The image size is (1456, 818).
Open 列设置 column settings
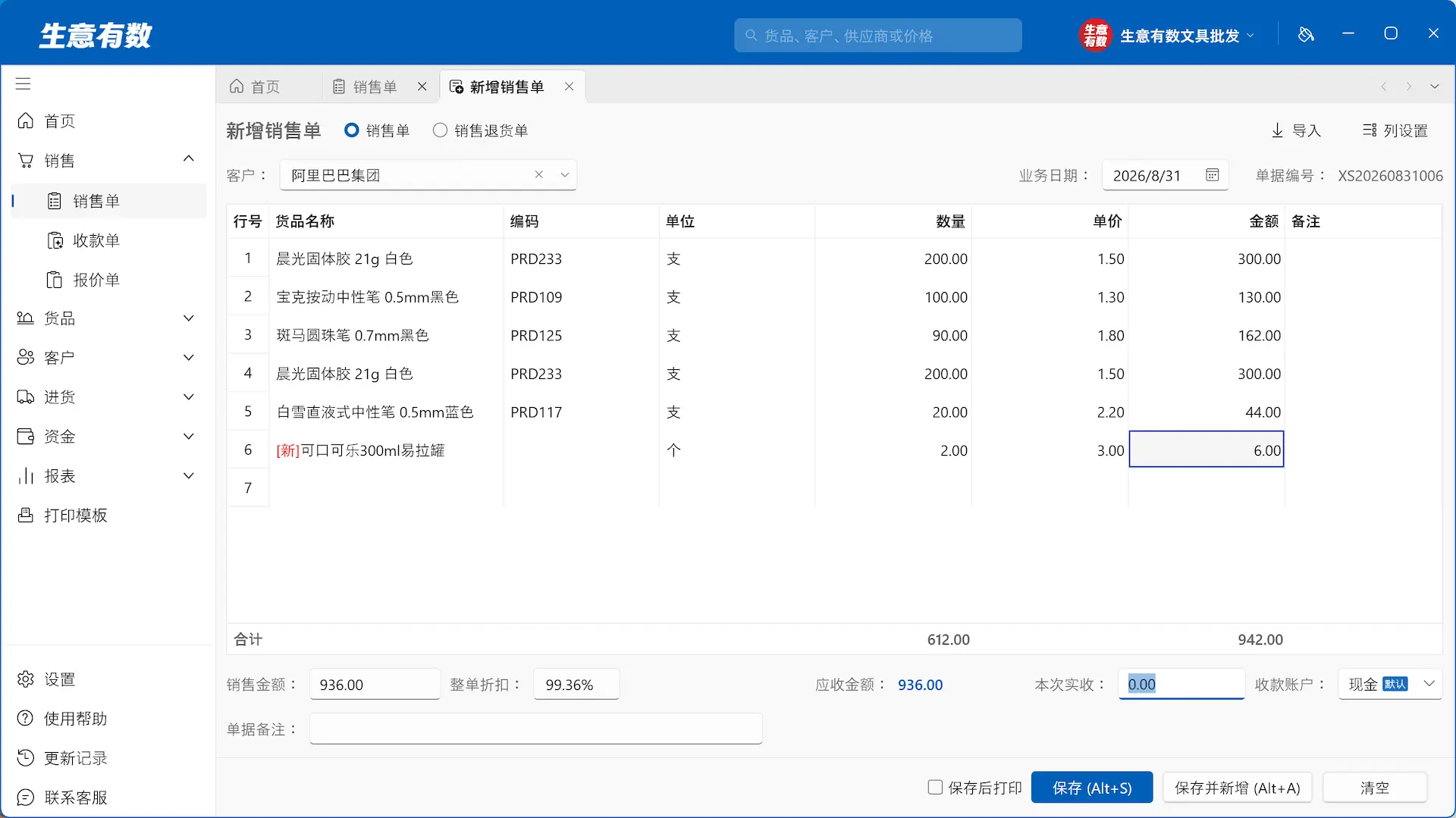click(x=1395, y=130)
